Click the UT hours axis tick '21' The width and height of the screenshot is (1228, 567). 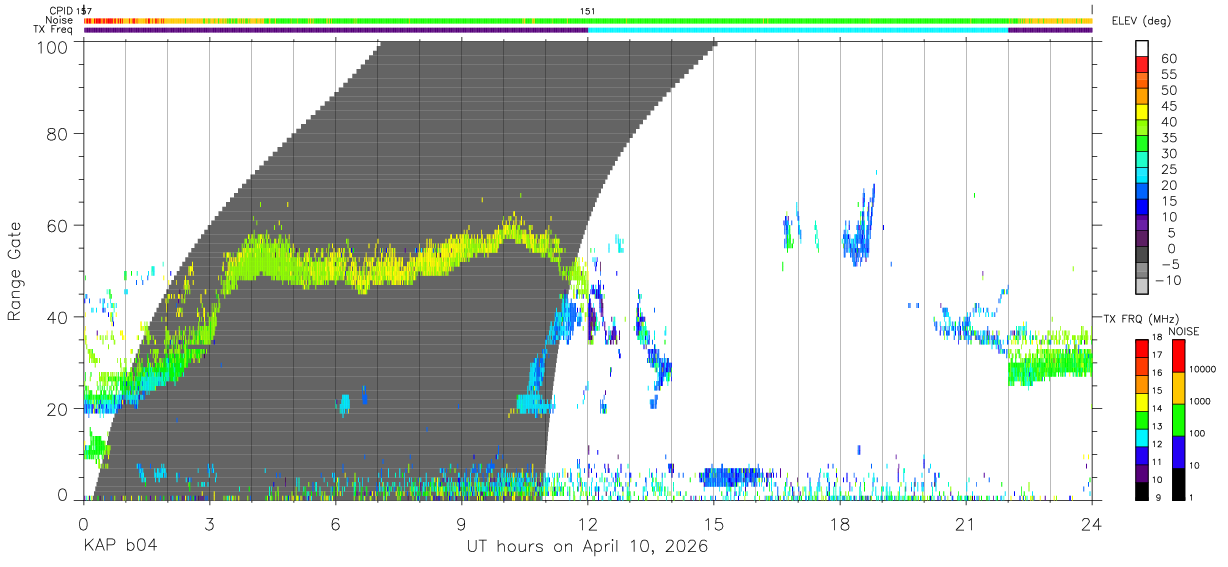coord(966,523)
